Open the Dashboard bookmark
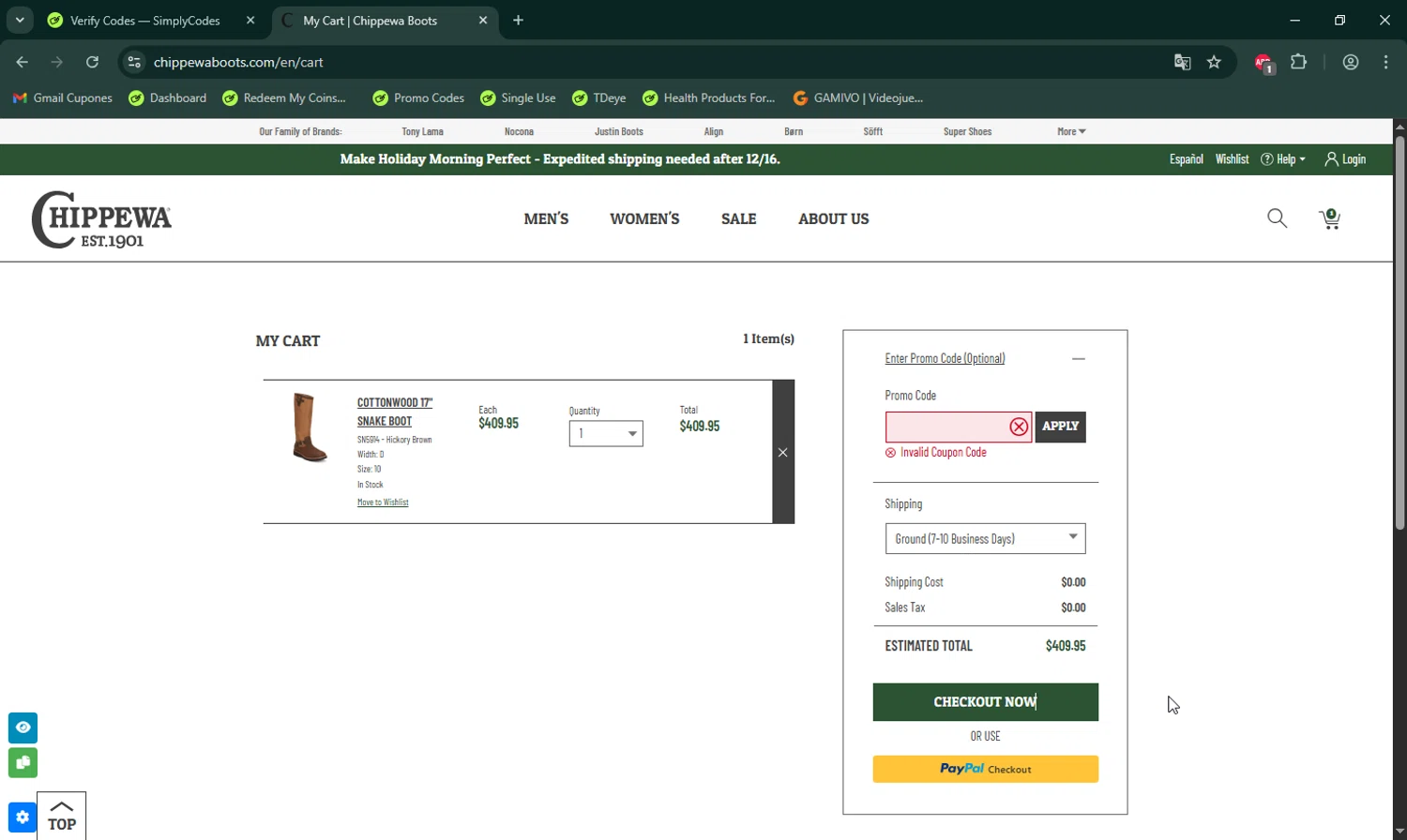The image size is (1407, 840). 168,97
